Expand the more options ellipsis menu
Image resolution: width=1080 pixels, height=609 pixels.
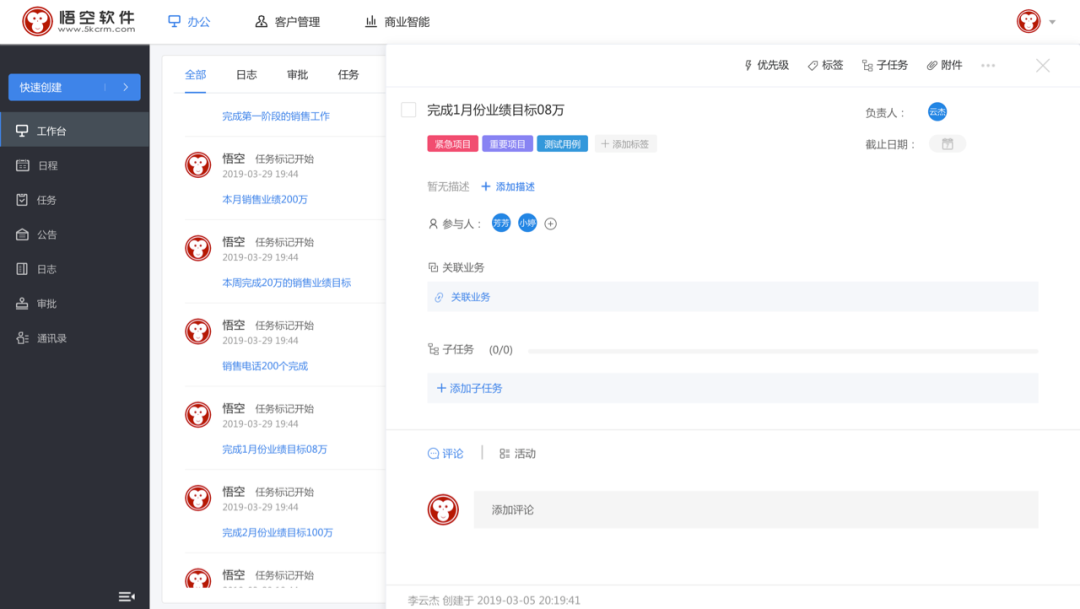click(988, 64)
